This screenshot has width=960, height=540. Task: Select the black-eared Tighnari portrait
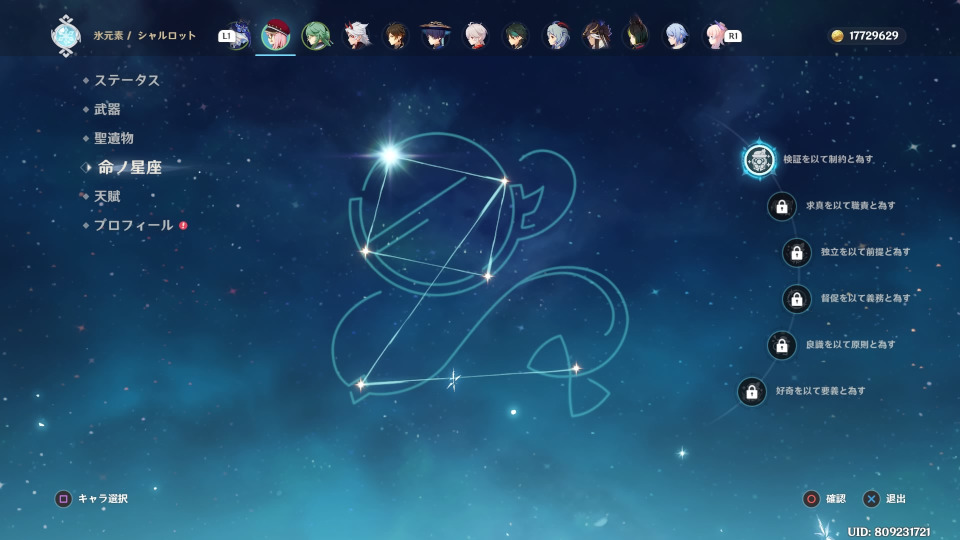click(x=636, y=34)
